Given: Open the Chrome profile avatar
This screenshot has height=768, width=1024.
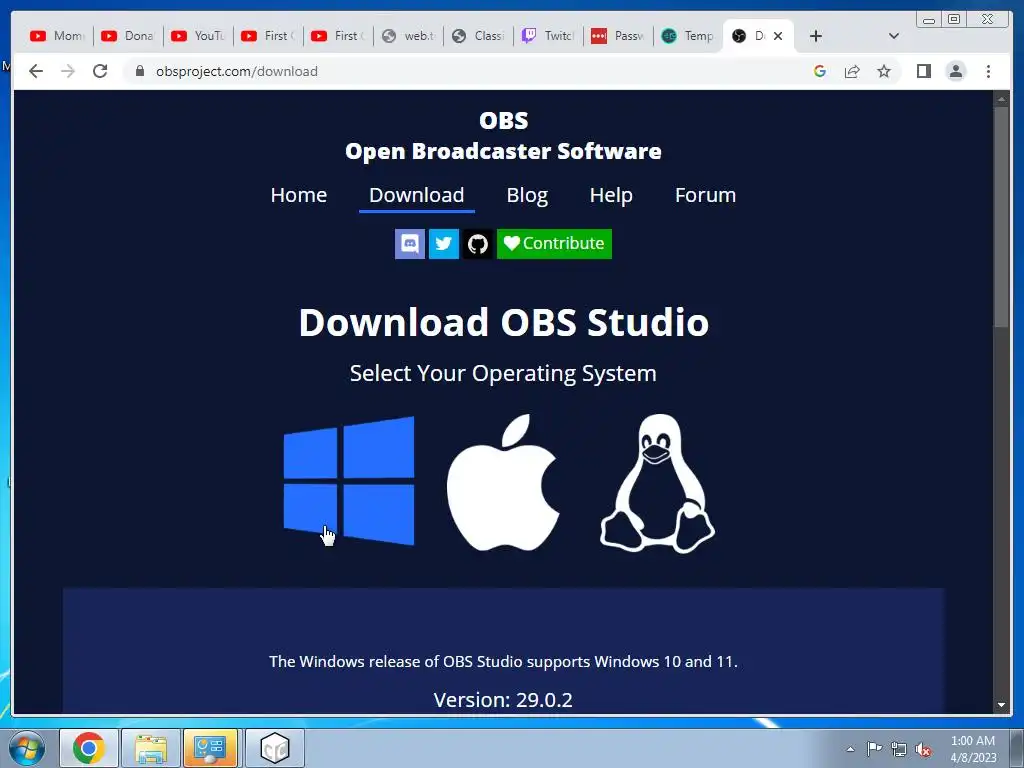Looking at the screenshot, I should 956,71.
